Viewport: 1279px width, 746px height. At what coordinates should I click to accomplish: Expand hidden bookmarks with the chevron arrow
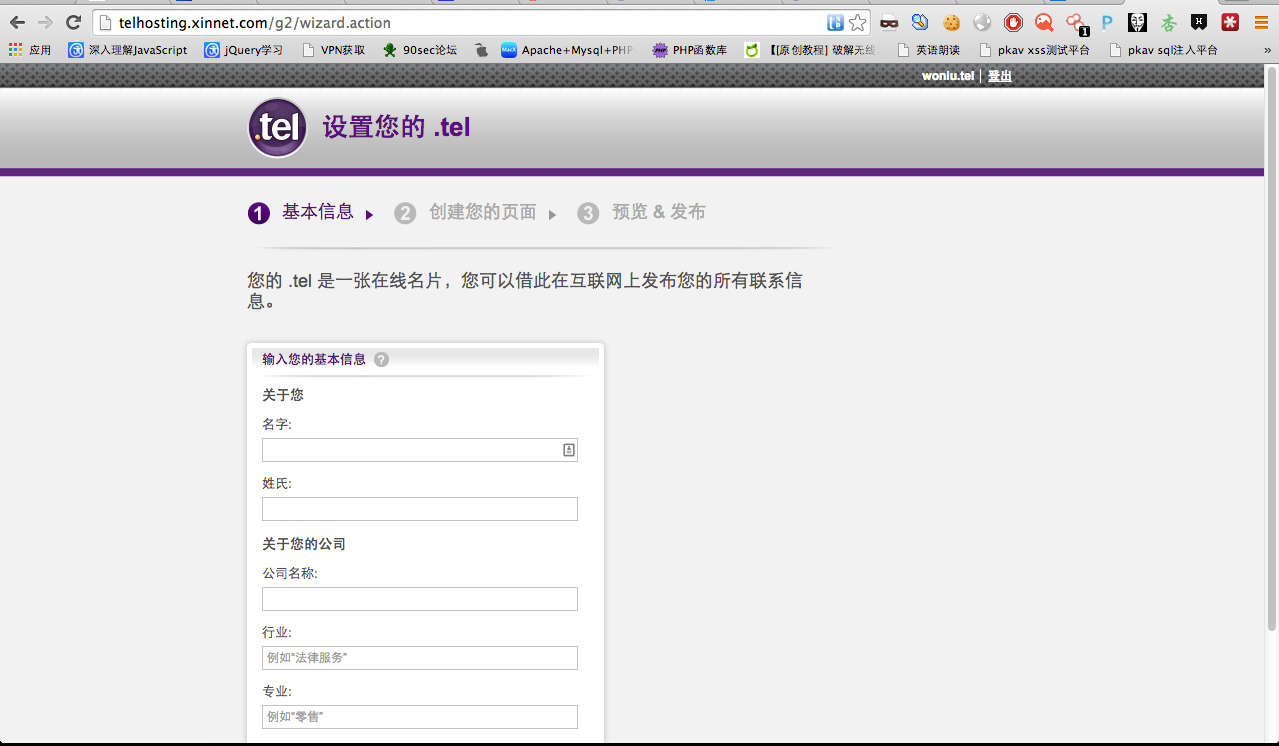coord(1267,49)
